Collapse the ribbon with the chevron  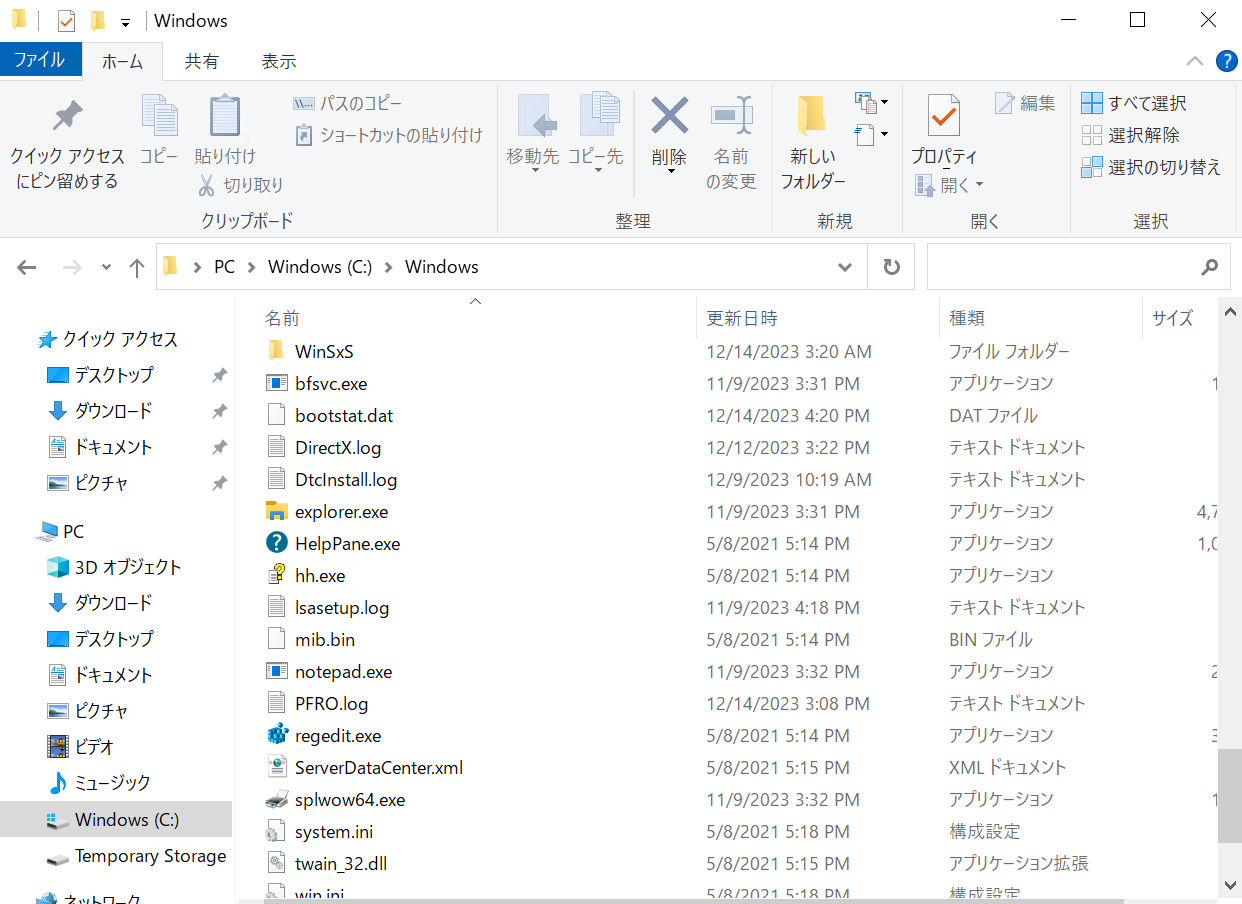tap(1195, 61)
